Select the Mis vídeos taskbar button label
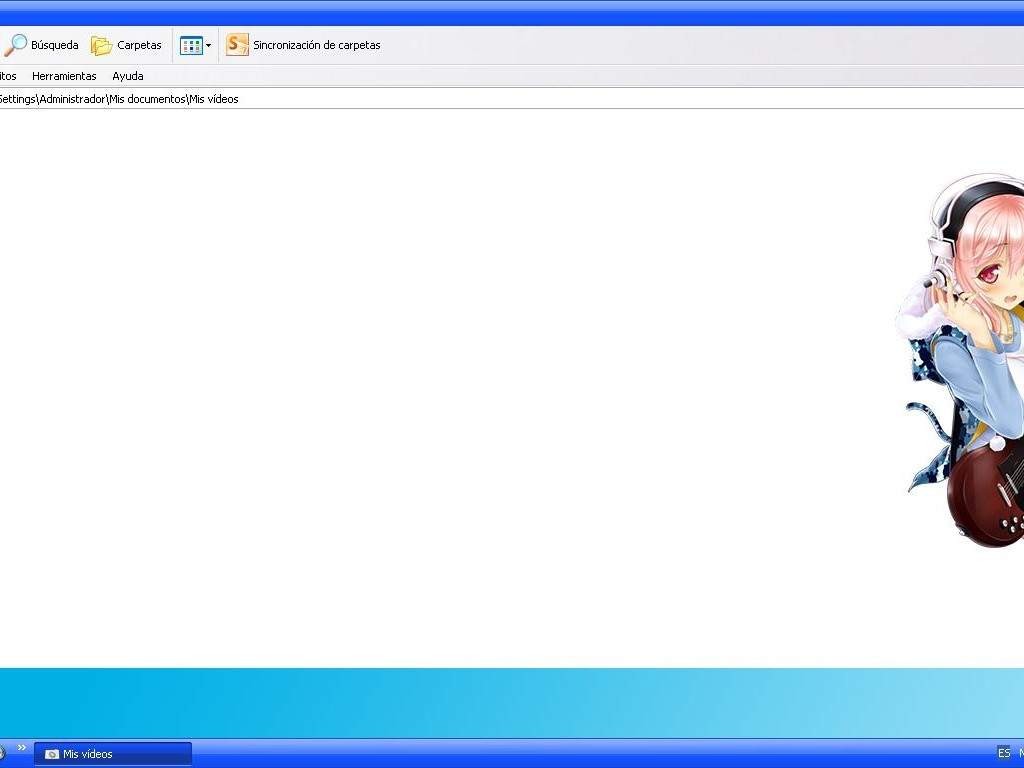Image resolution: width=1024 pixels, height=768 pixels. [88, 754]
